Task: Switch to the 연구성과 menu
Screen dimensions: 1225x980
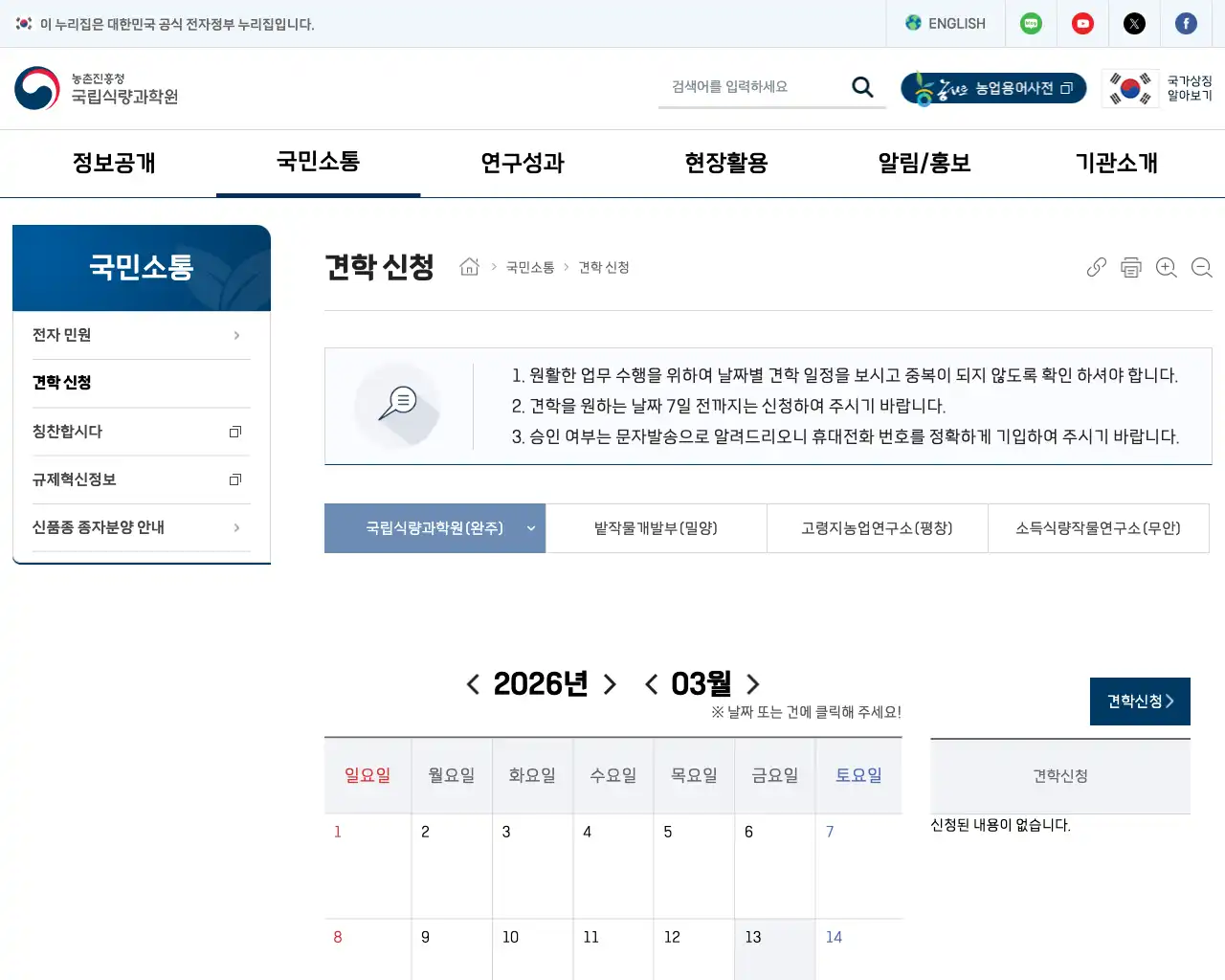Action: point(522,163)
